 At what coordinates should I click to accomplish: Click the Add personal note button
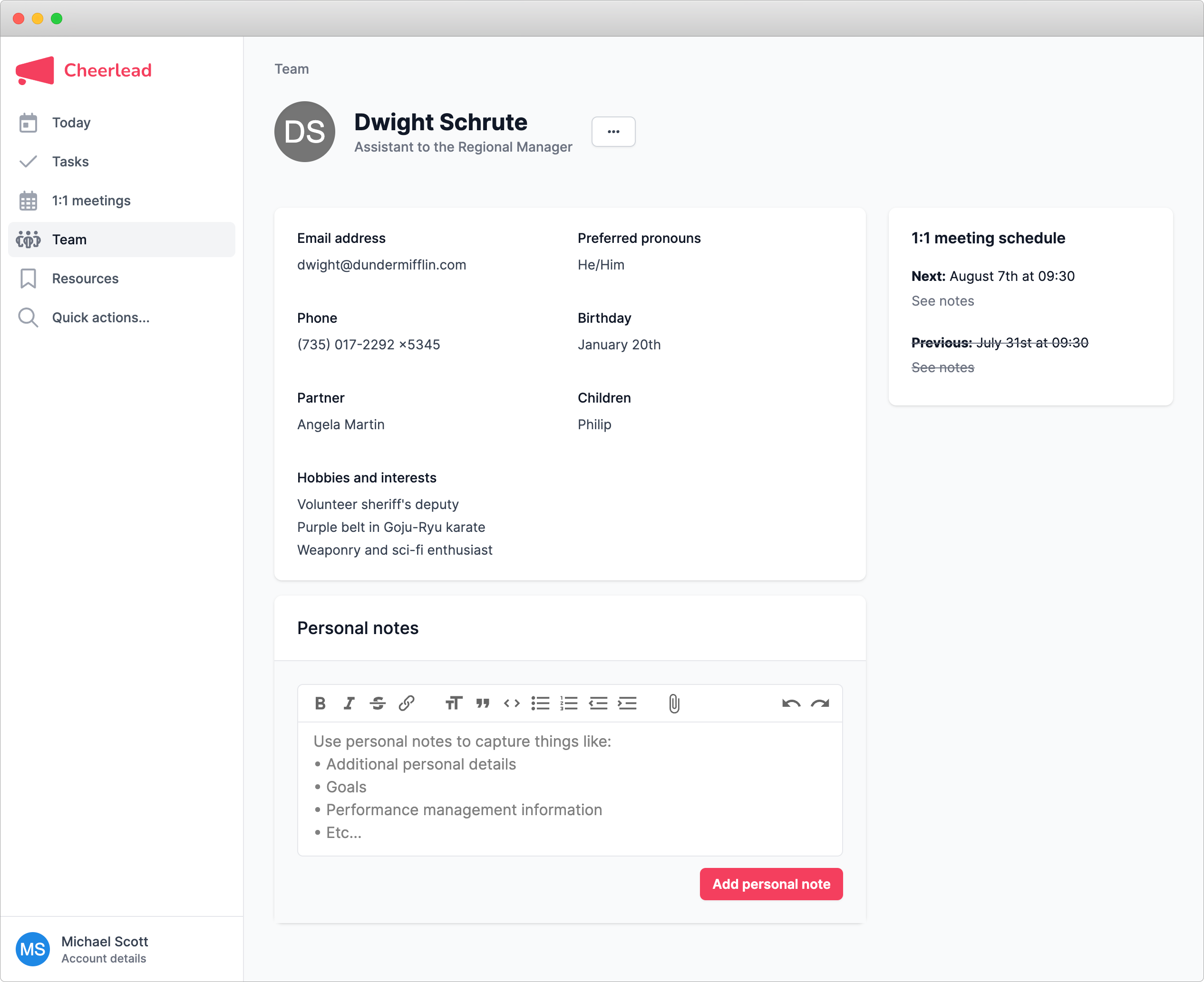(x=771, y=884)
